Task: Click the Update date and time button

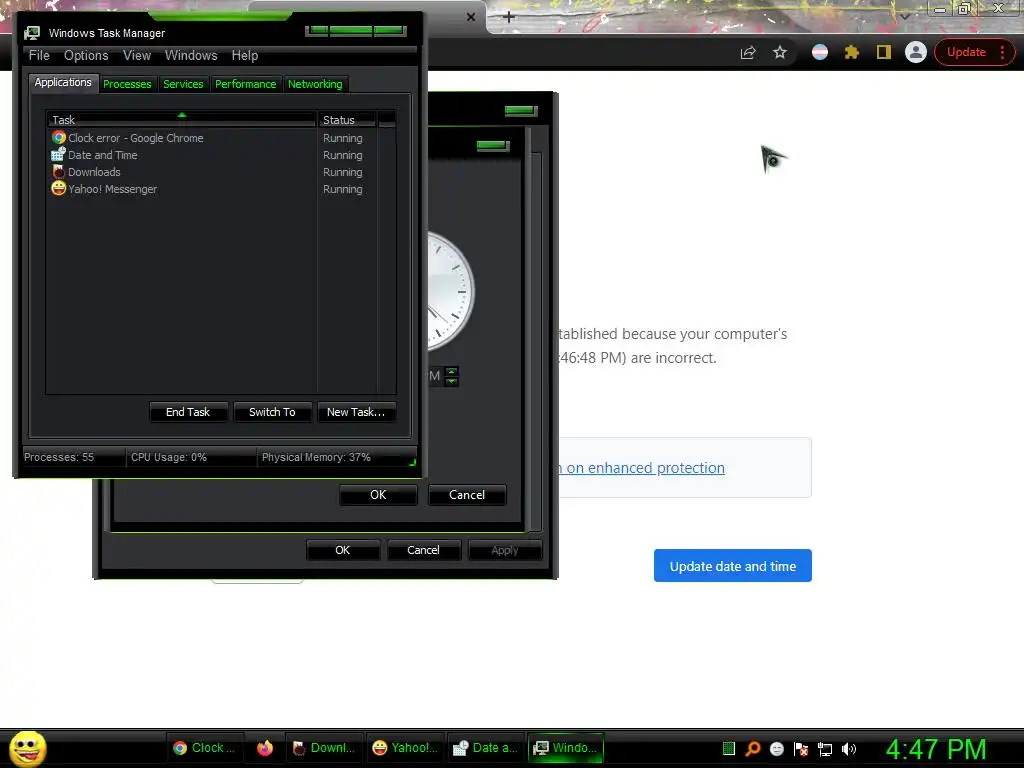Action: tap(733, 566)
